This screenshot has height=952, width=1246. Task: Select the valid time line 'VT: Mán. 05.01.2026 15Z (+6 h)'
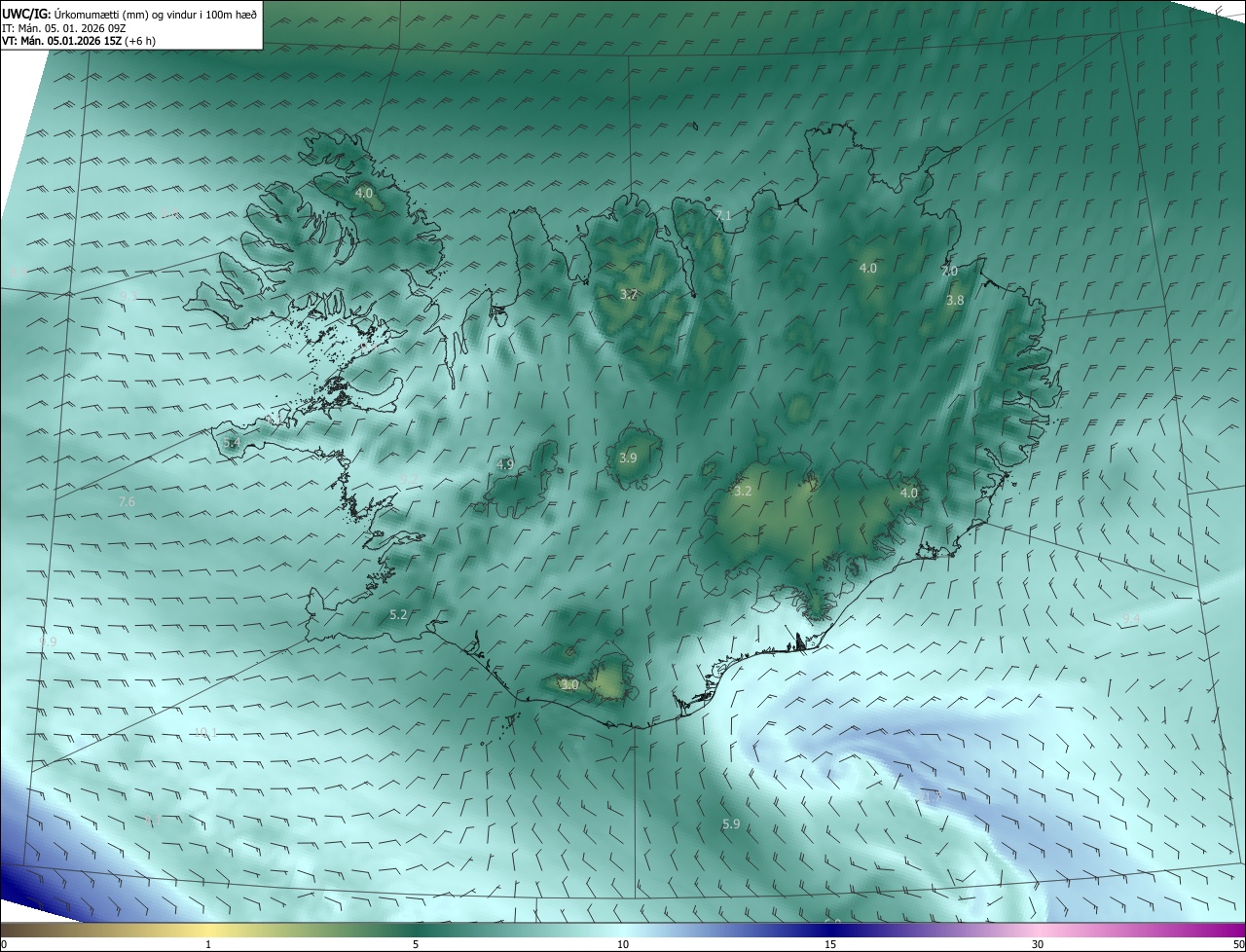click(x=79, y=41)
